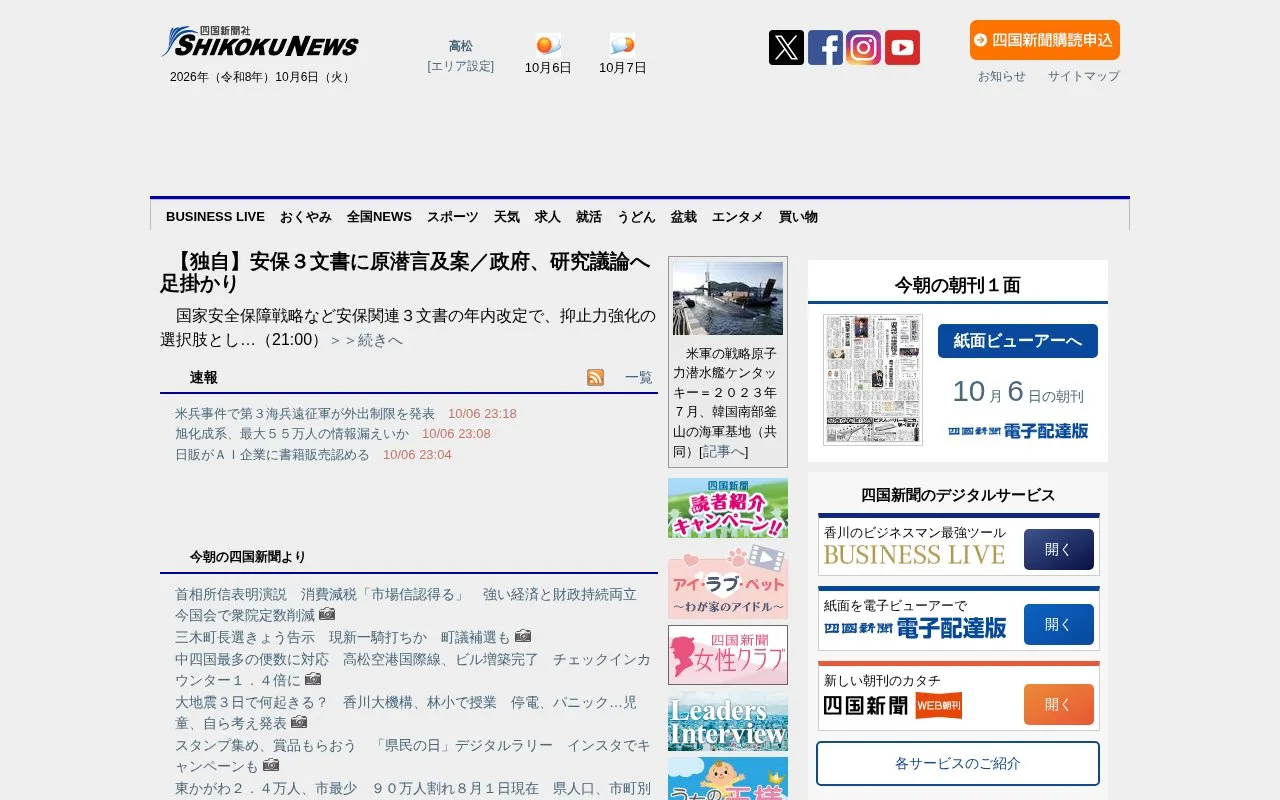Click the 女性クラブ banner
1280x800 pixels.
728,655
